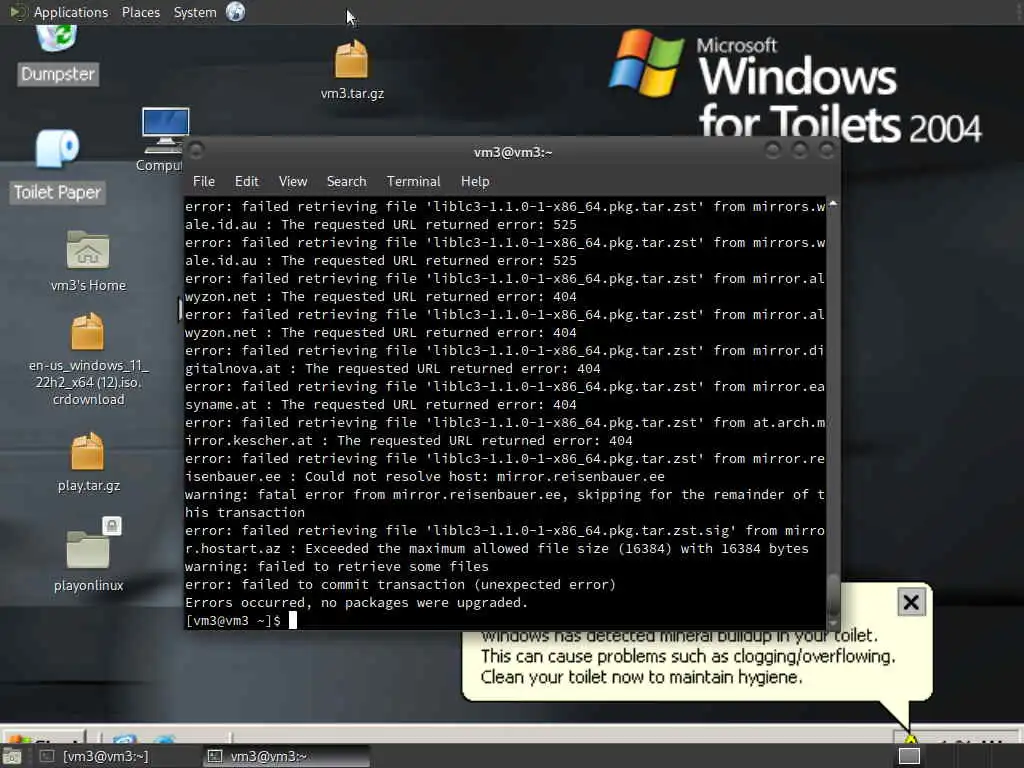The image size is (1024, 768).
Task: Click the terminal window menu button at top-left
Action: pos(196,151)
